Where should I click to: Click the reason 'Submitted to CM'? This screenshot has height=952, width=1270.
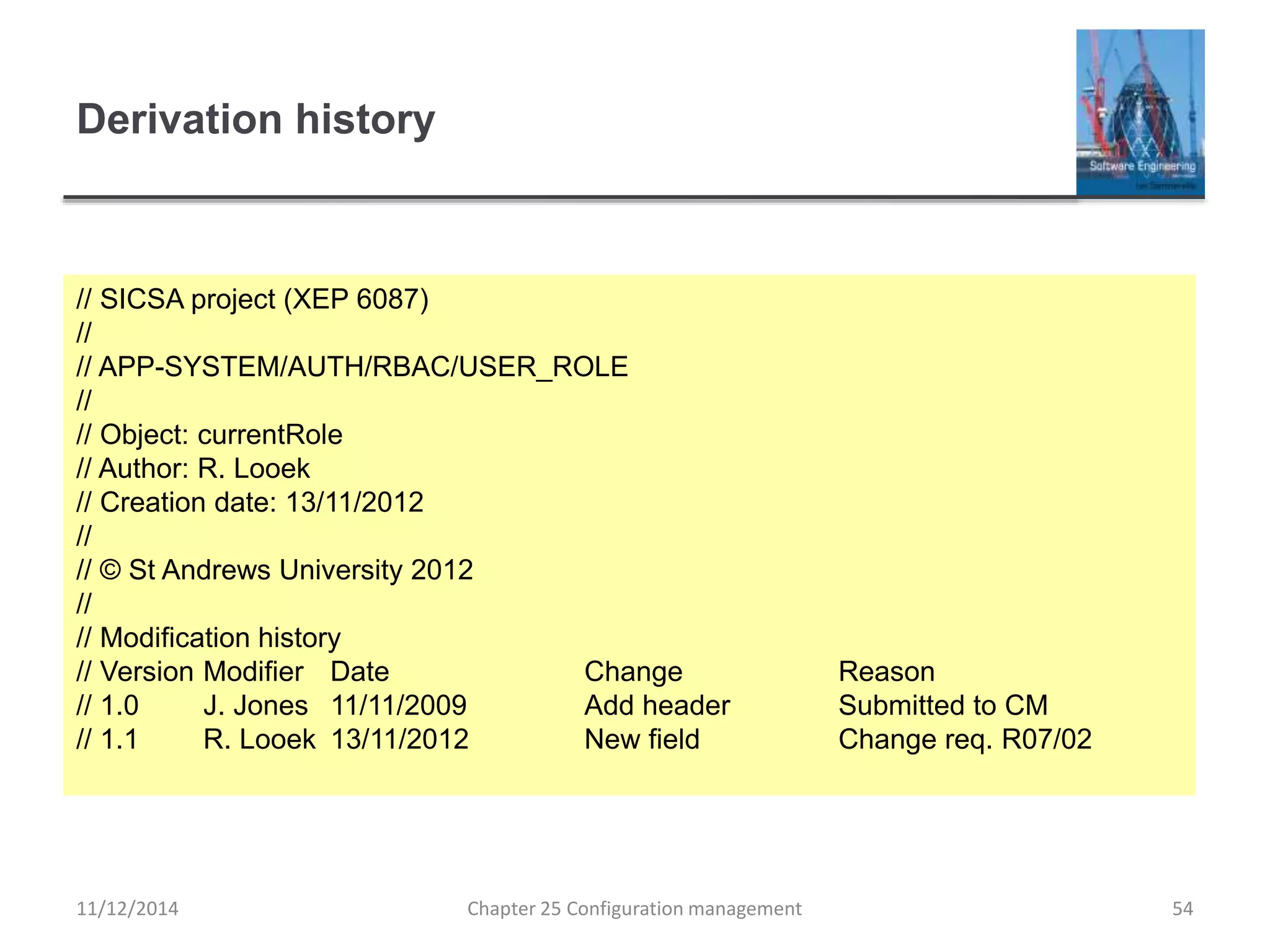click(x=943, y=706)
